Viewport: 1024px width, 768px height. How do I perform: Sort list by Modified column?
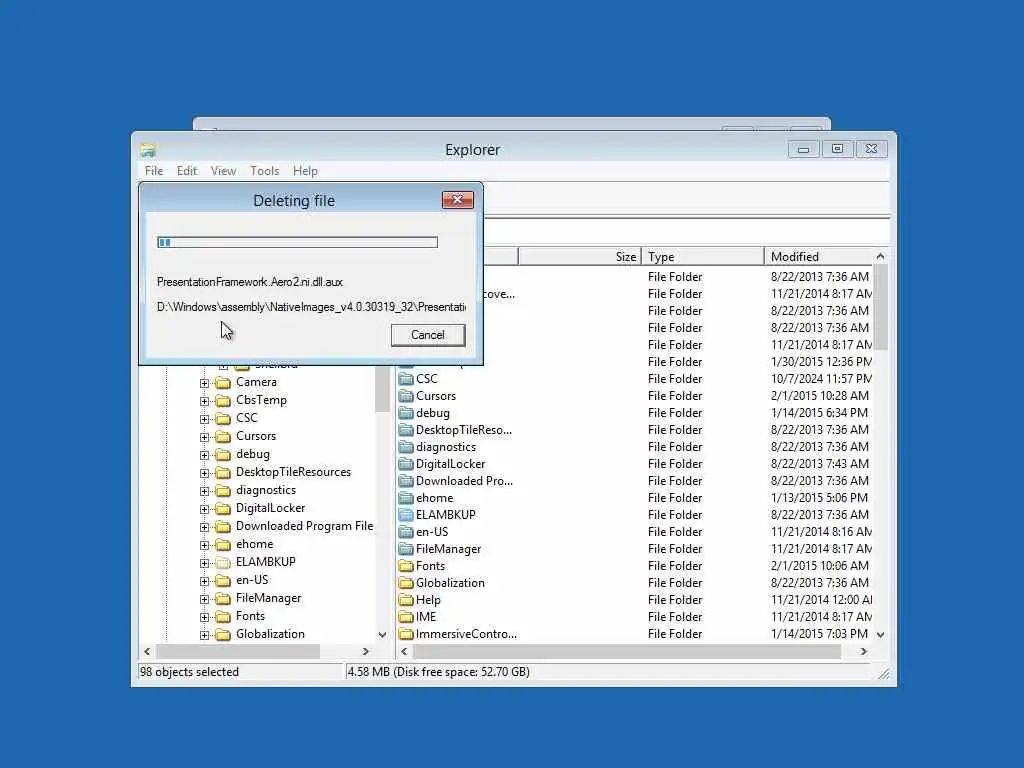coord(819,257)
